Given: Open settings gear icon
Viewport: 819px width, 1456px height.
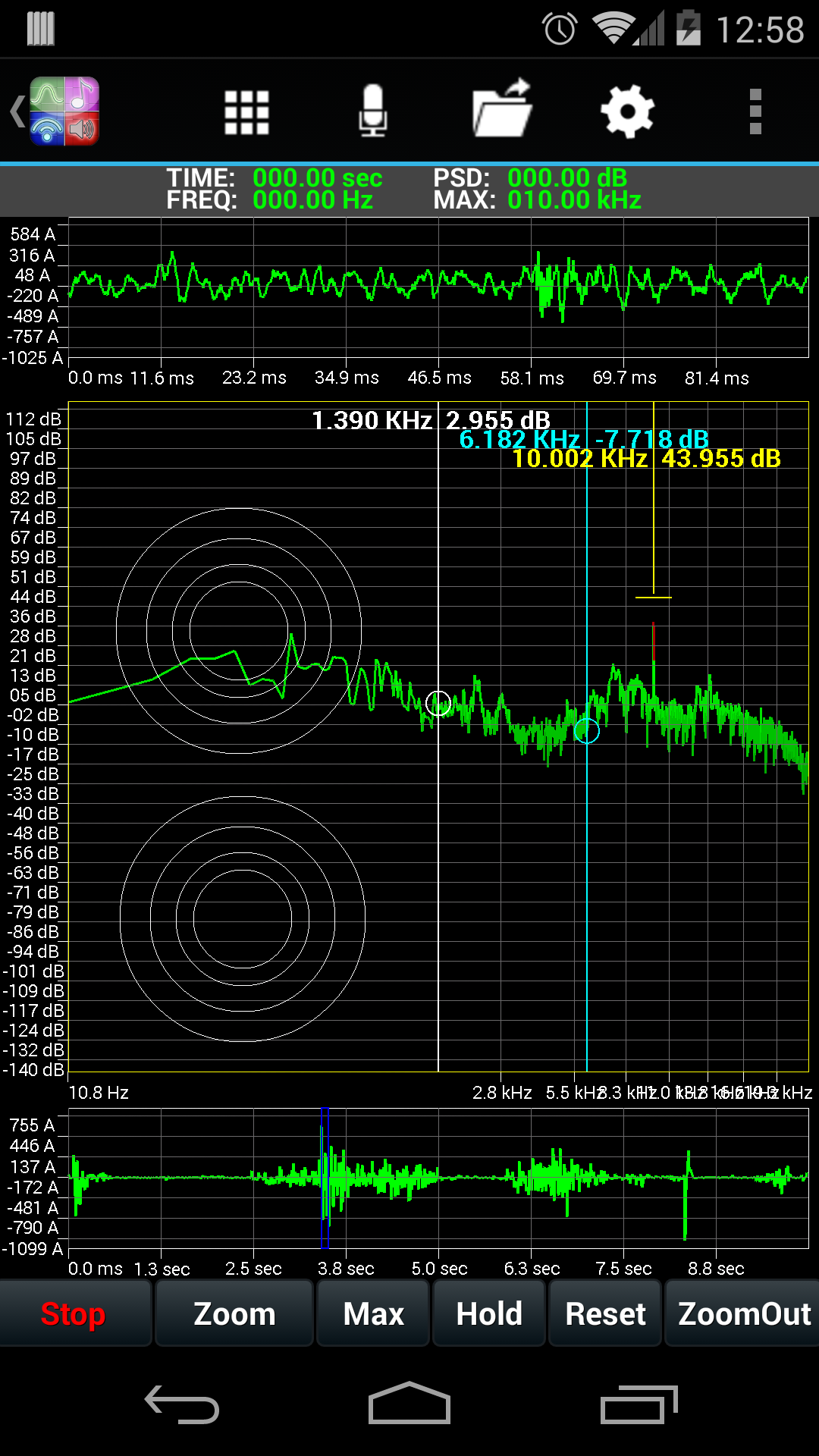Looking at the screenshot, I should pos(627,111).
